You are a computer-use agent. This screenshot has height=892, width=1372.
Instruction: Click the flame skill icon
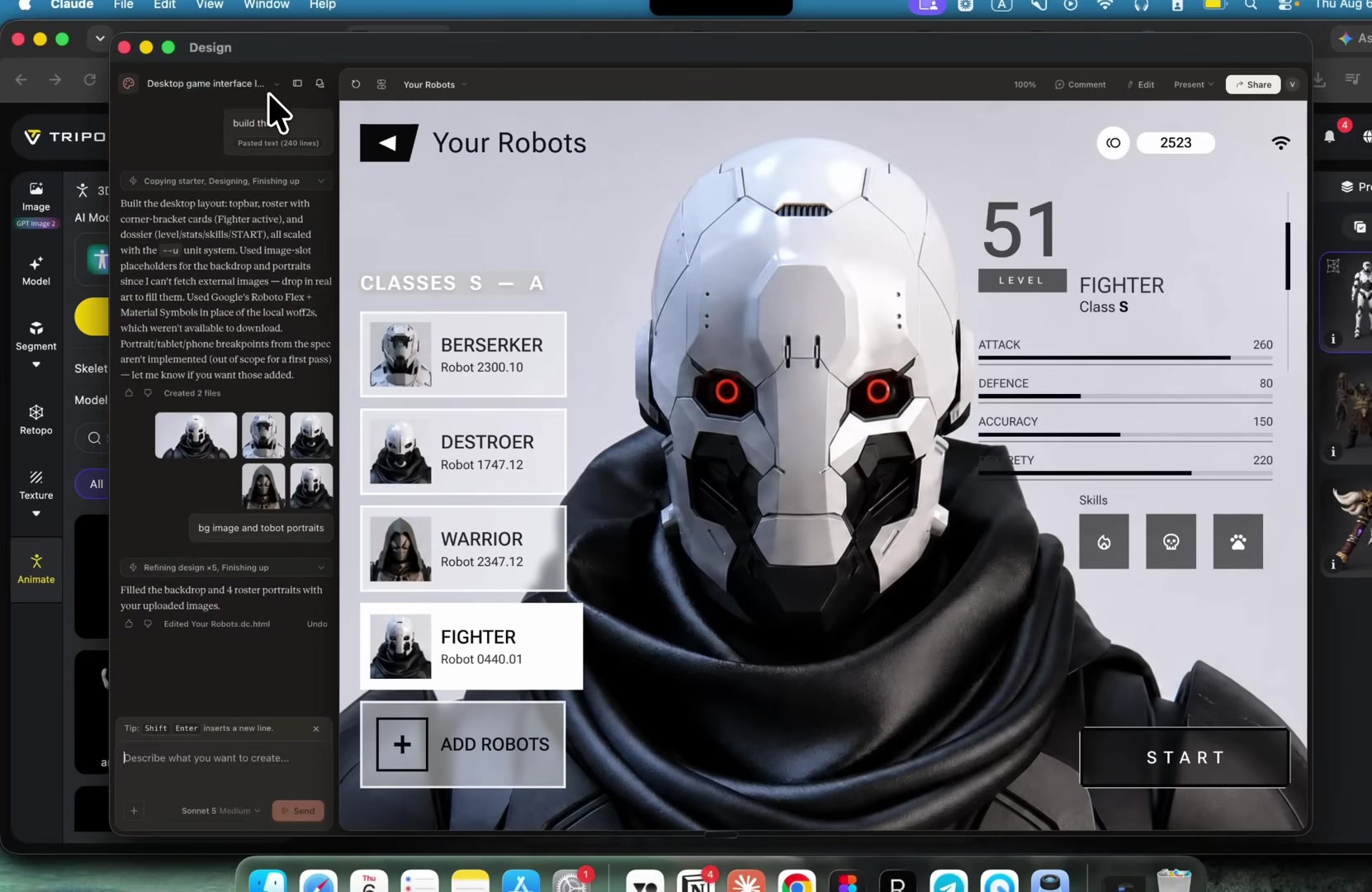(1104, 542)
